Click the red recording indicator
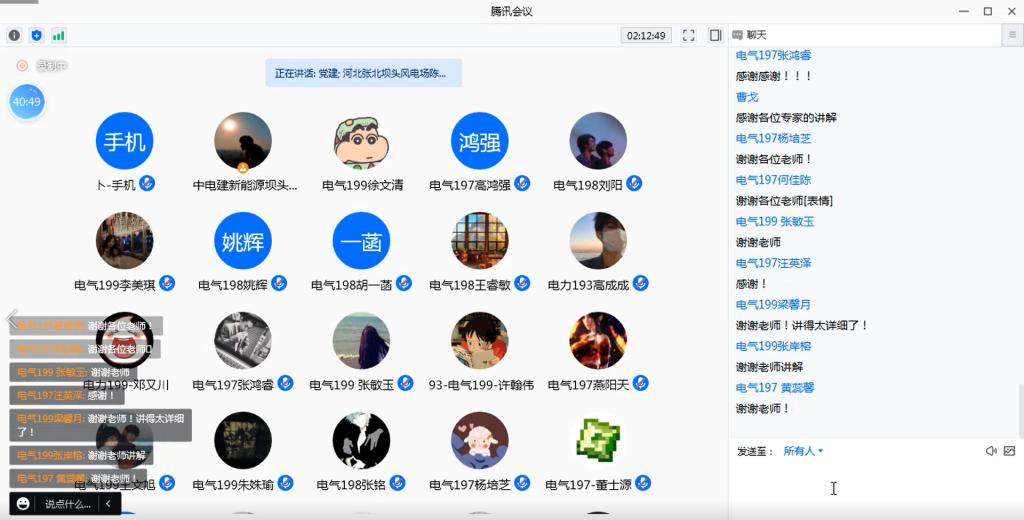1024x520 pixels. pos(22,66)
